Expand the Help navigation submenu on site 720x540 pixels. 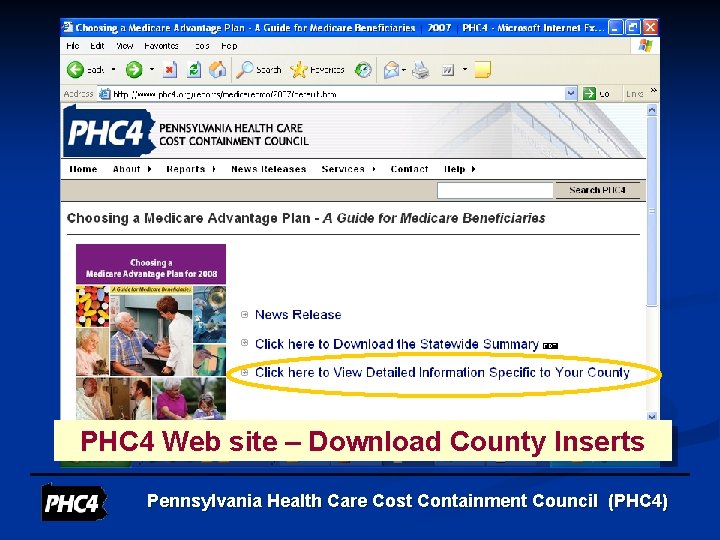click(x=473, y=169)
